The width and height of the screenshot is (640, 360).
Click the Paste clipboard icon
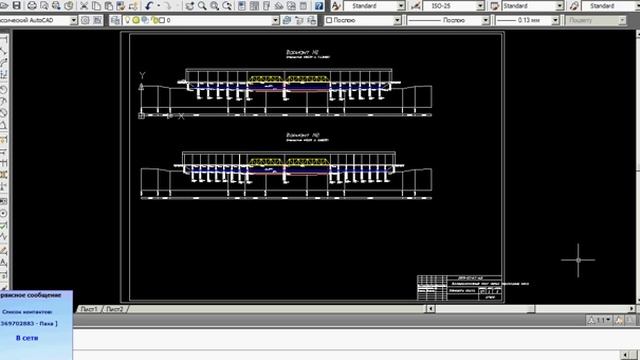pos(109,6)
